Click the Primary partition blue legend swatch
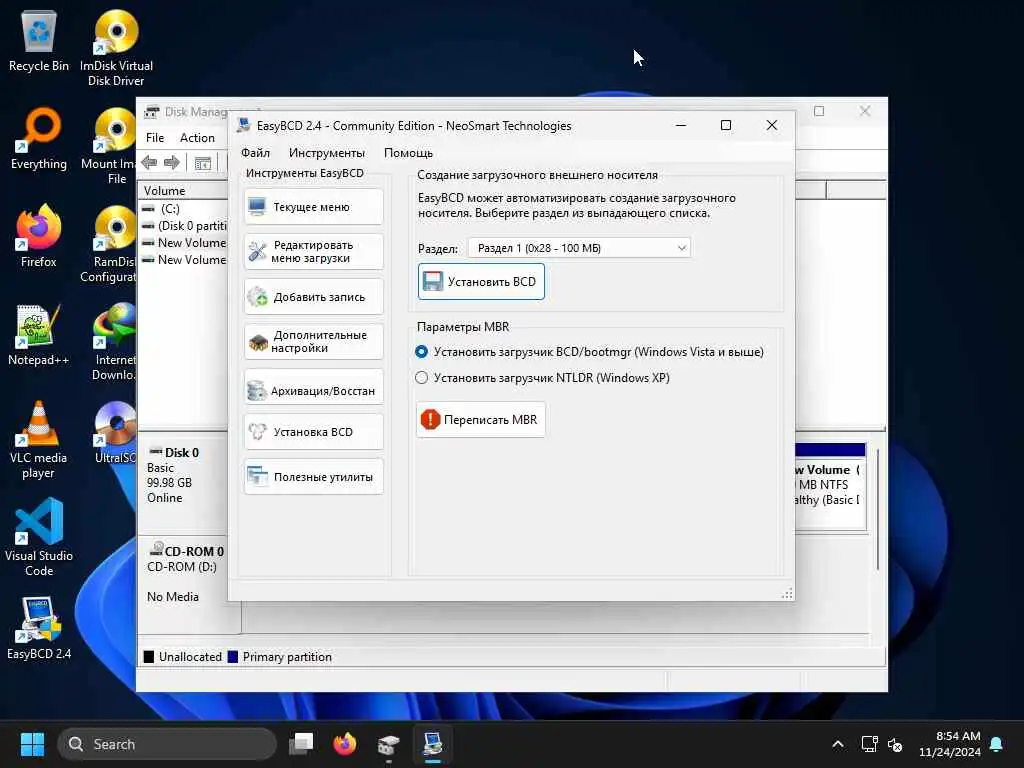 click(x=232, y=657)
